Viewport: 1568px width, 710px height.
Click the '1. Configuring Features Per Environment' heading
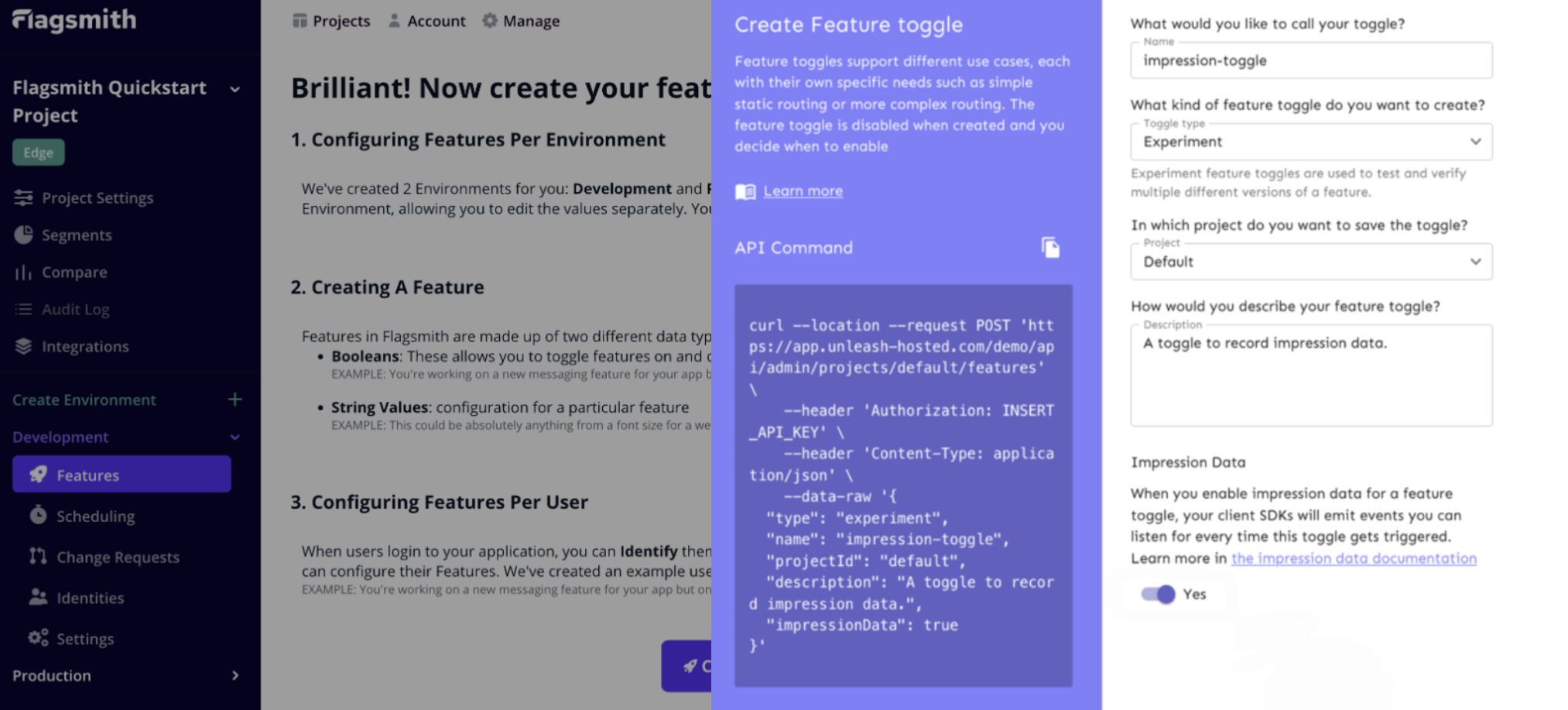click(x=478, y=140)
